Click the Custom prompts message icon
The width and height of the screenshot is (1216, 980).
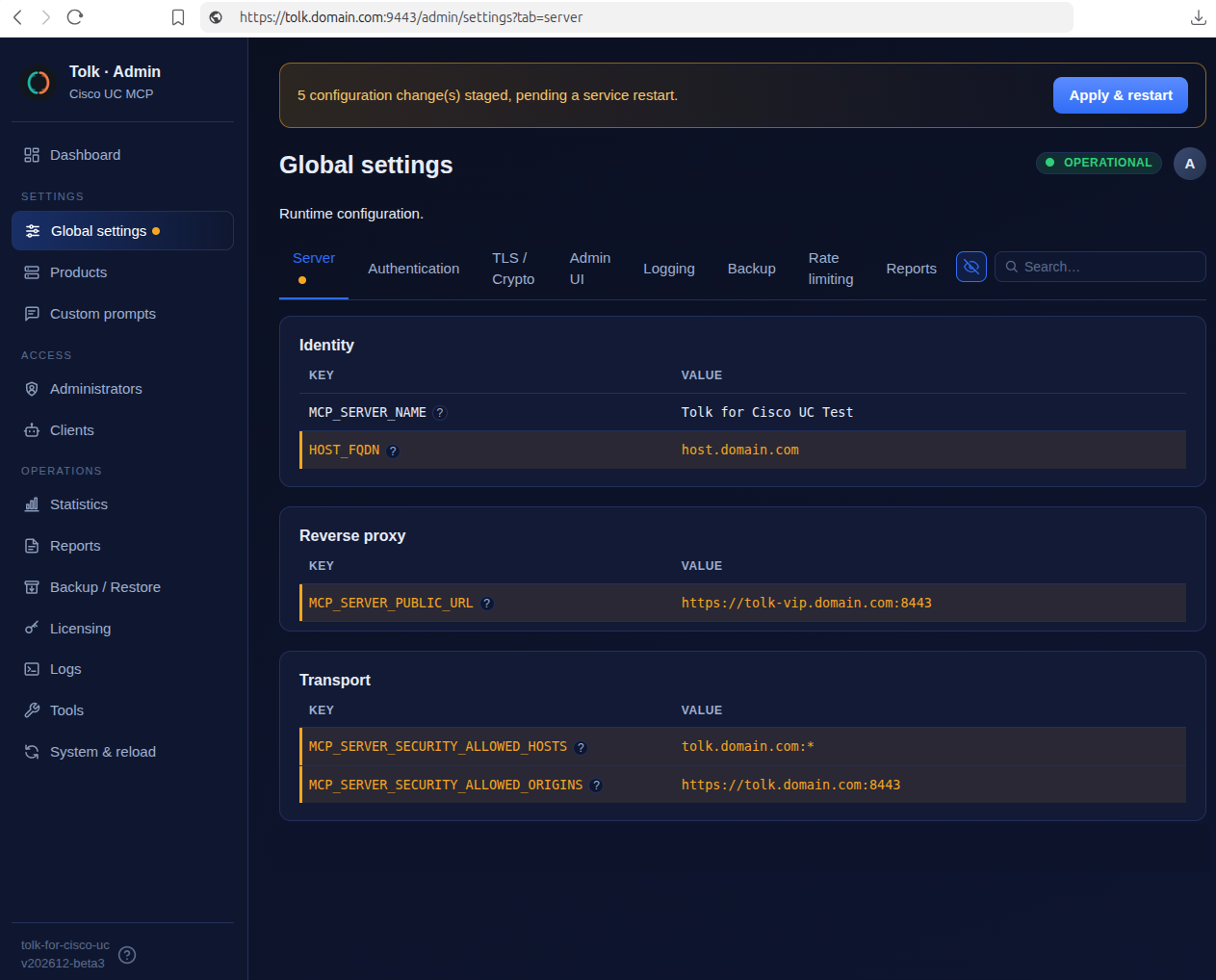[32, 314]
